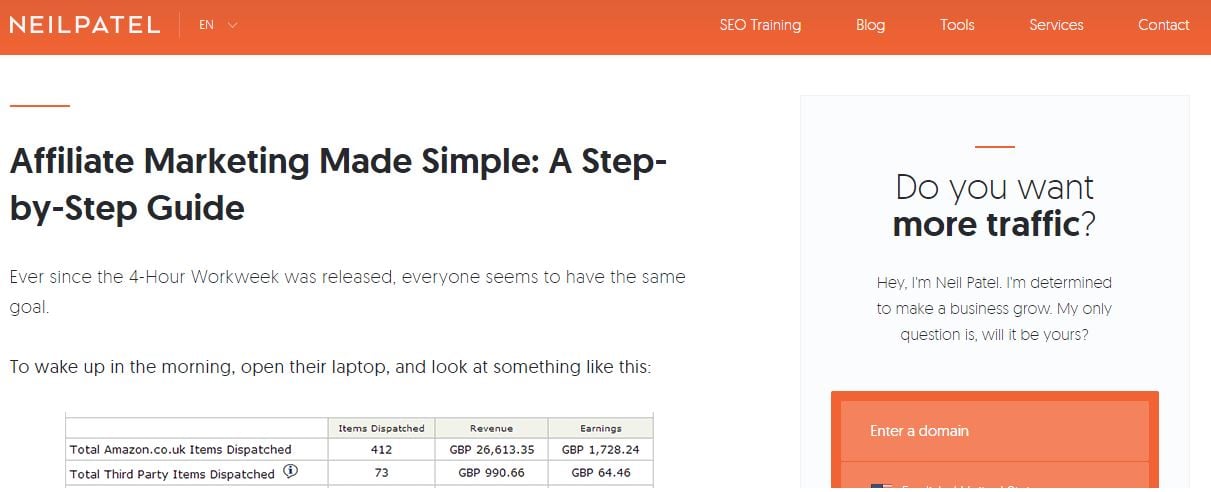Image resolution: width=1211 pixels, height=492 pixels.
Task: Click the Revenue column header
Action: tap(491, 428)
